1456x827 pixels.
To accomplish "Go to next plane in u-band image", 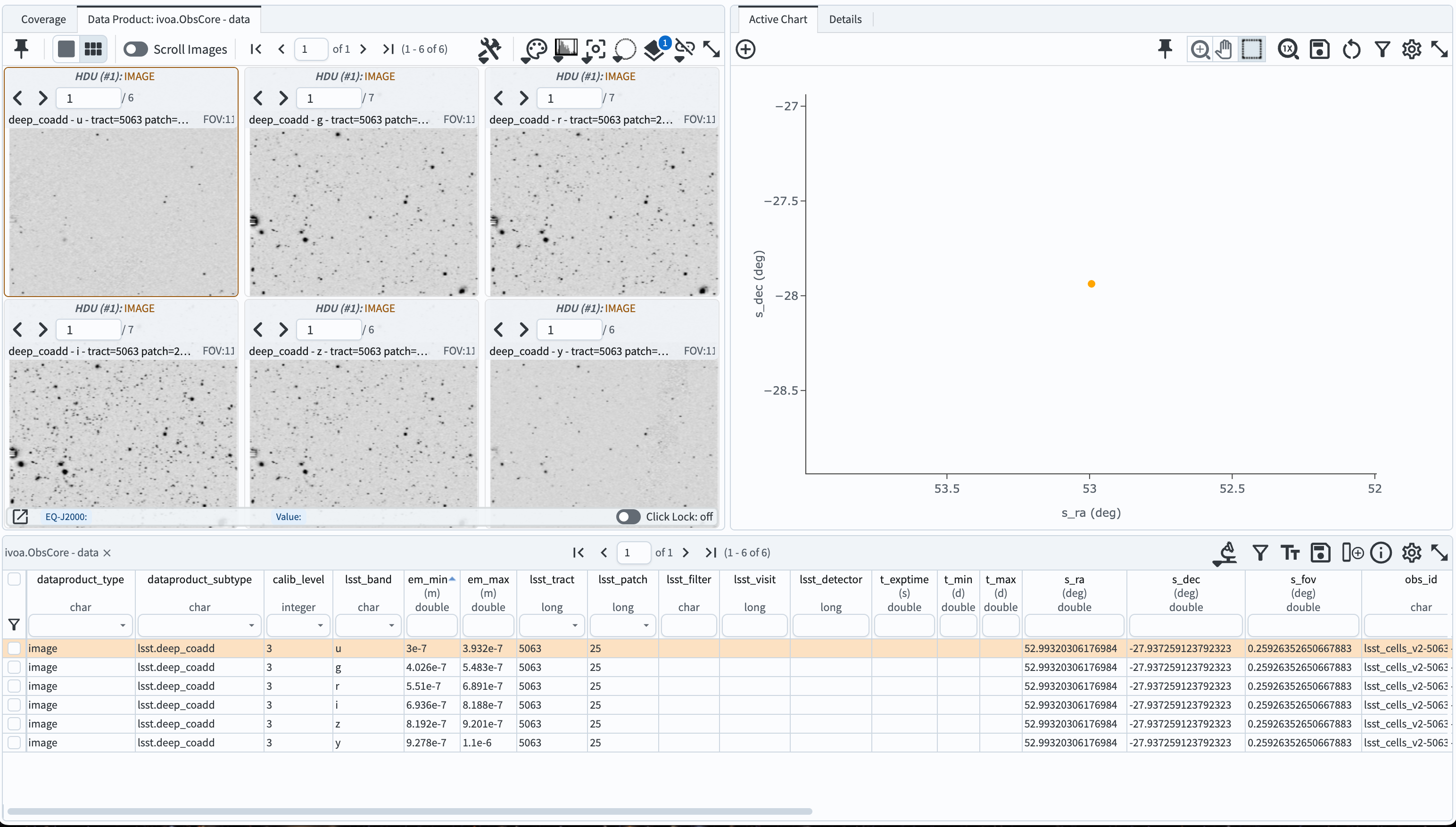I will tap(42, 98).
